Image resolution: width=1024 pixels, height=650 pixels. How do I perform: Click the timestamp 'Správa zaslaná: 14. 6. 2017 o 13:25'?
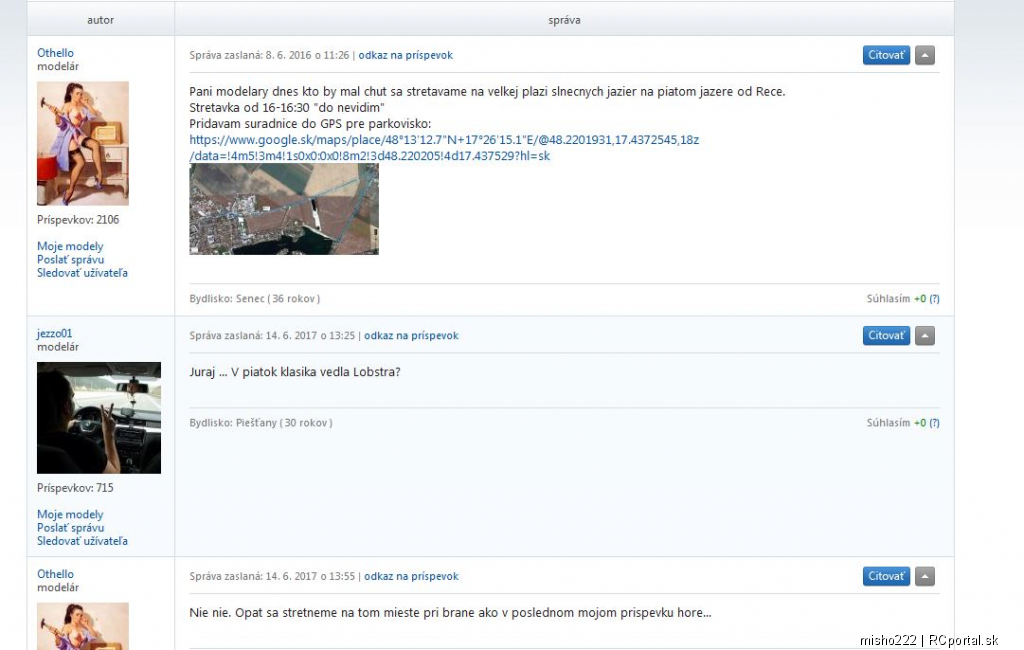(x=272, y=336)
